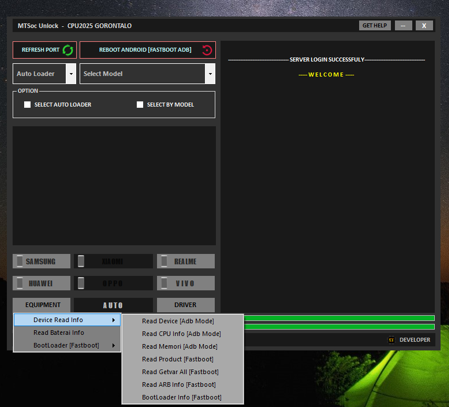
Task: Select the Xiaomi brand toggle button
Action: [113, 261]
